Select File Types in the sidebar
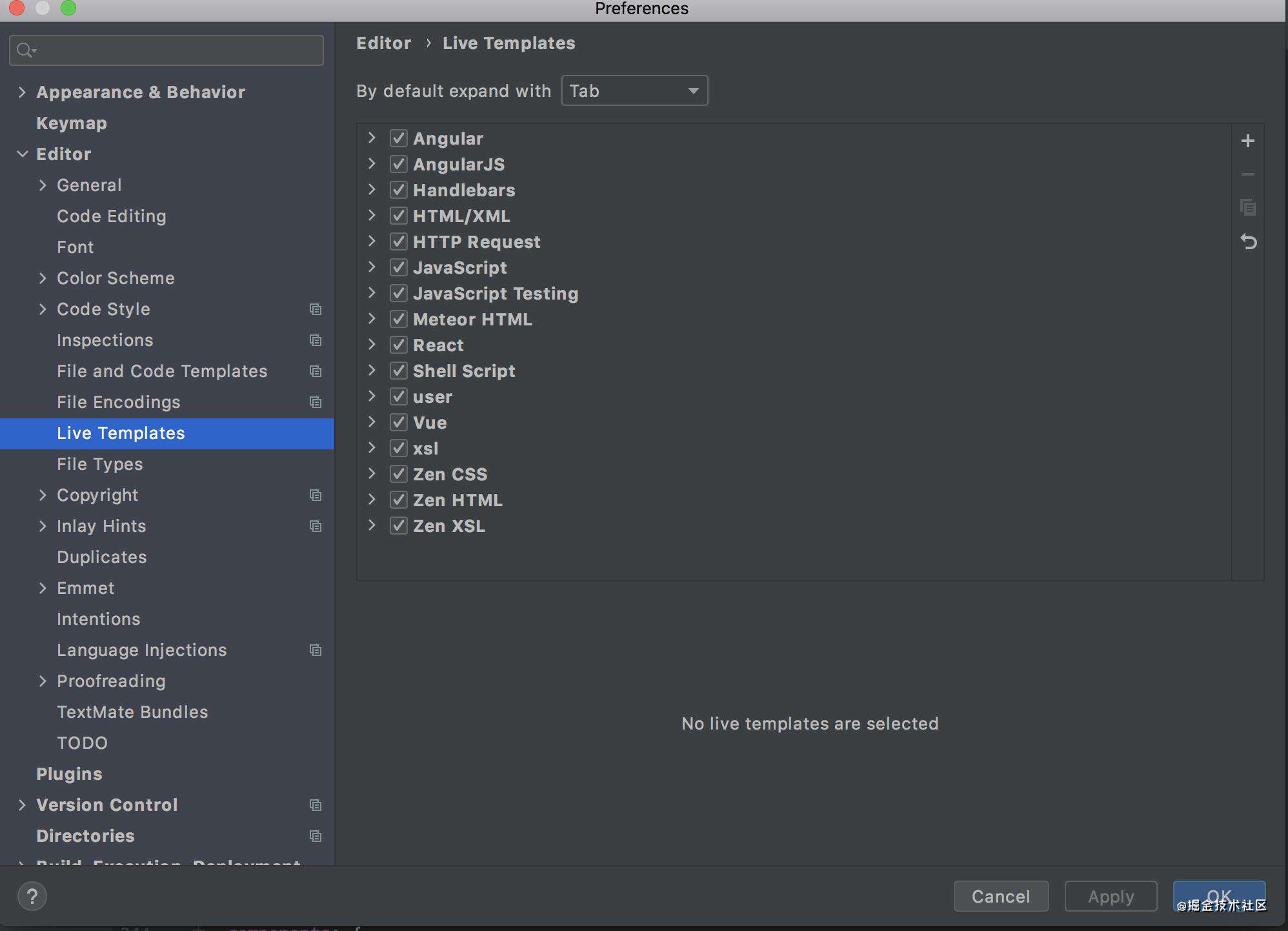The height and width of the screenshot is (931, 1288). [100, 464]
